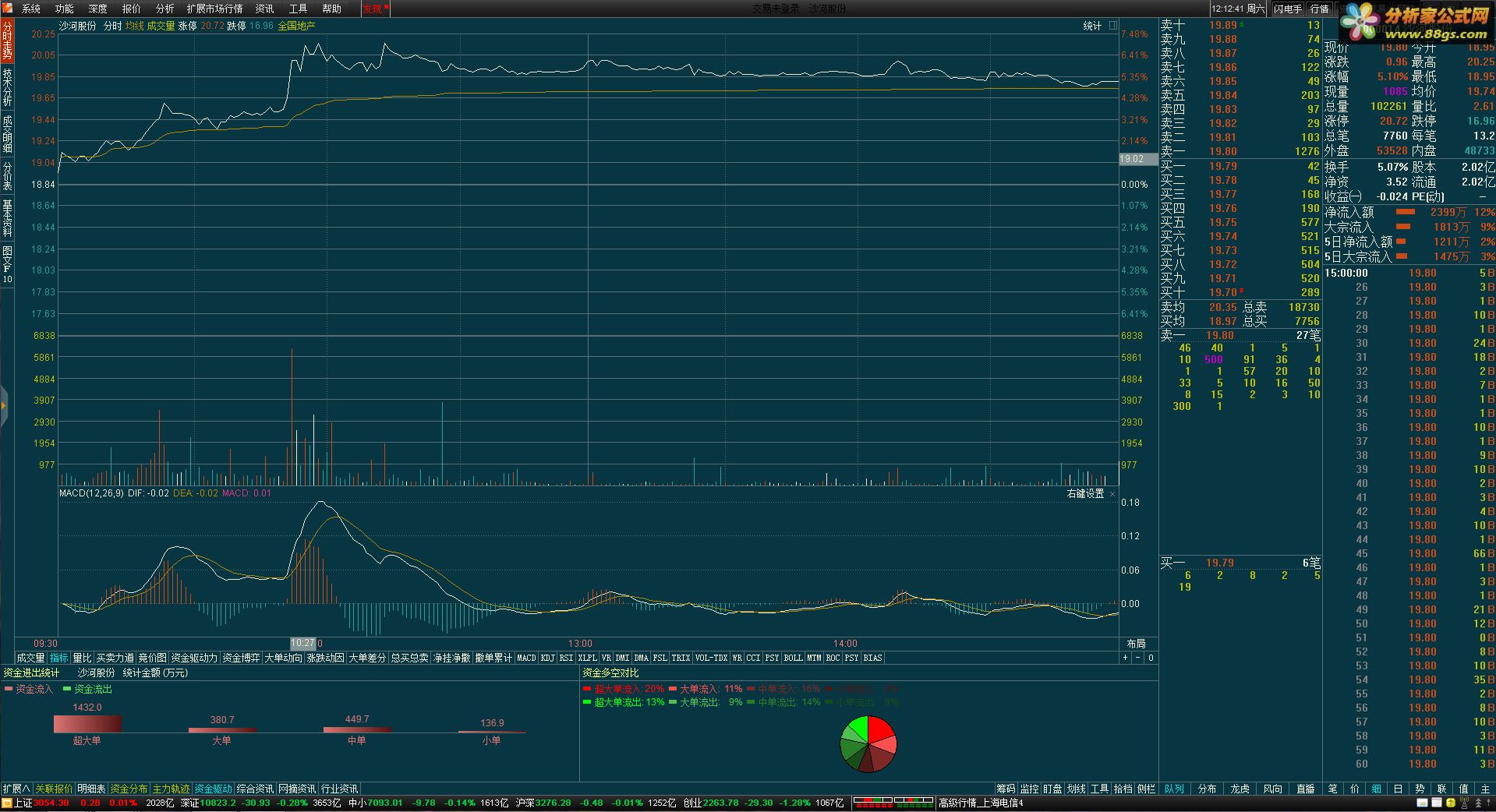1496x812 pixels.
Task: Switch to the 直播 tab
Action: (x=1305, y=789)
